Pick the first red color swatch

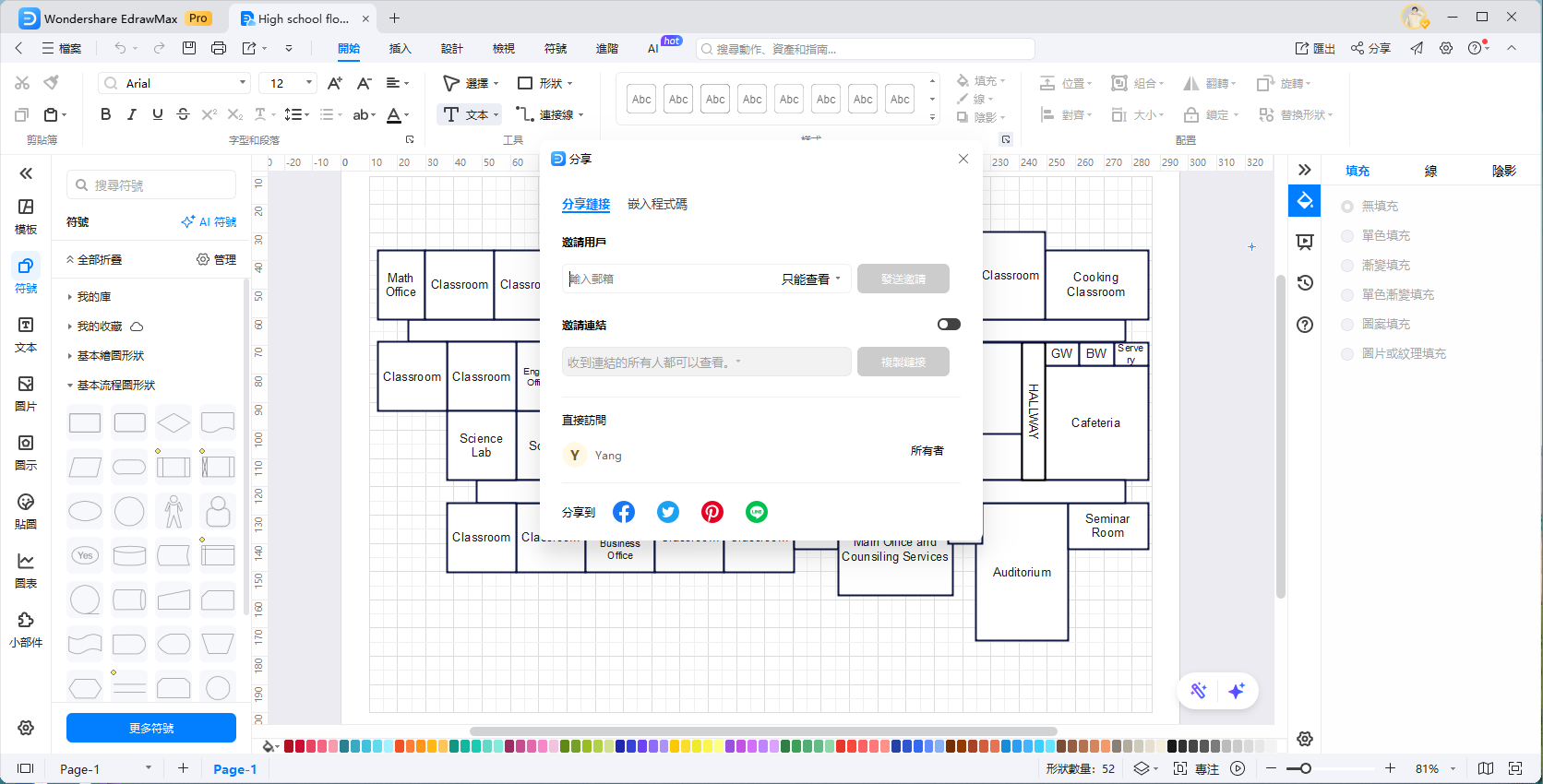pos(289,746)
